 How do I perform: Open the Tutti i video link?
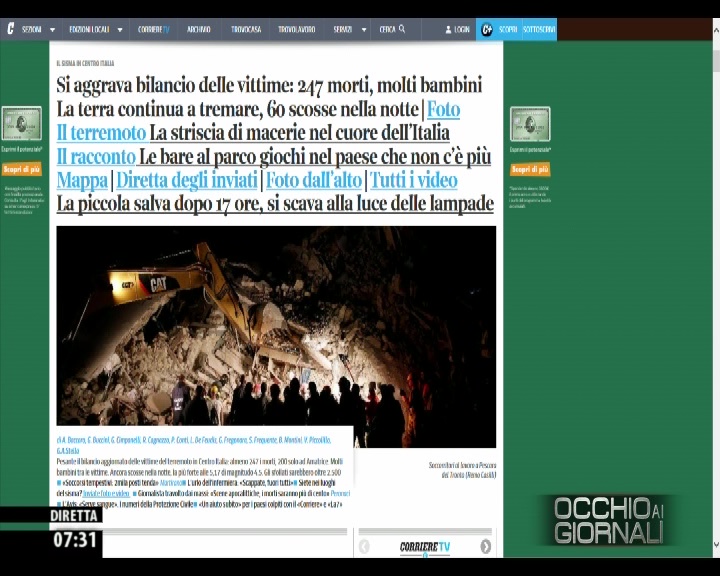[x=414, y=180]
